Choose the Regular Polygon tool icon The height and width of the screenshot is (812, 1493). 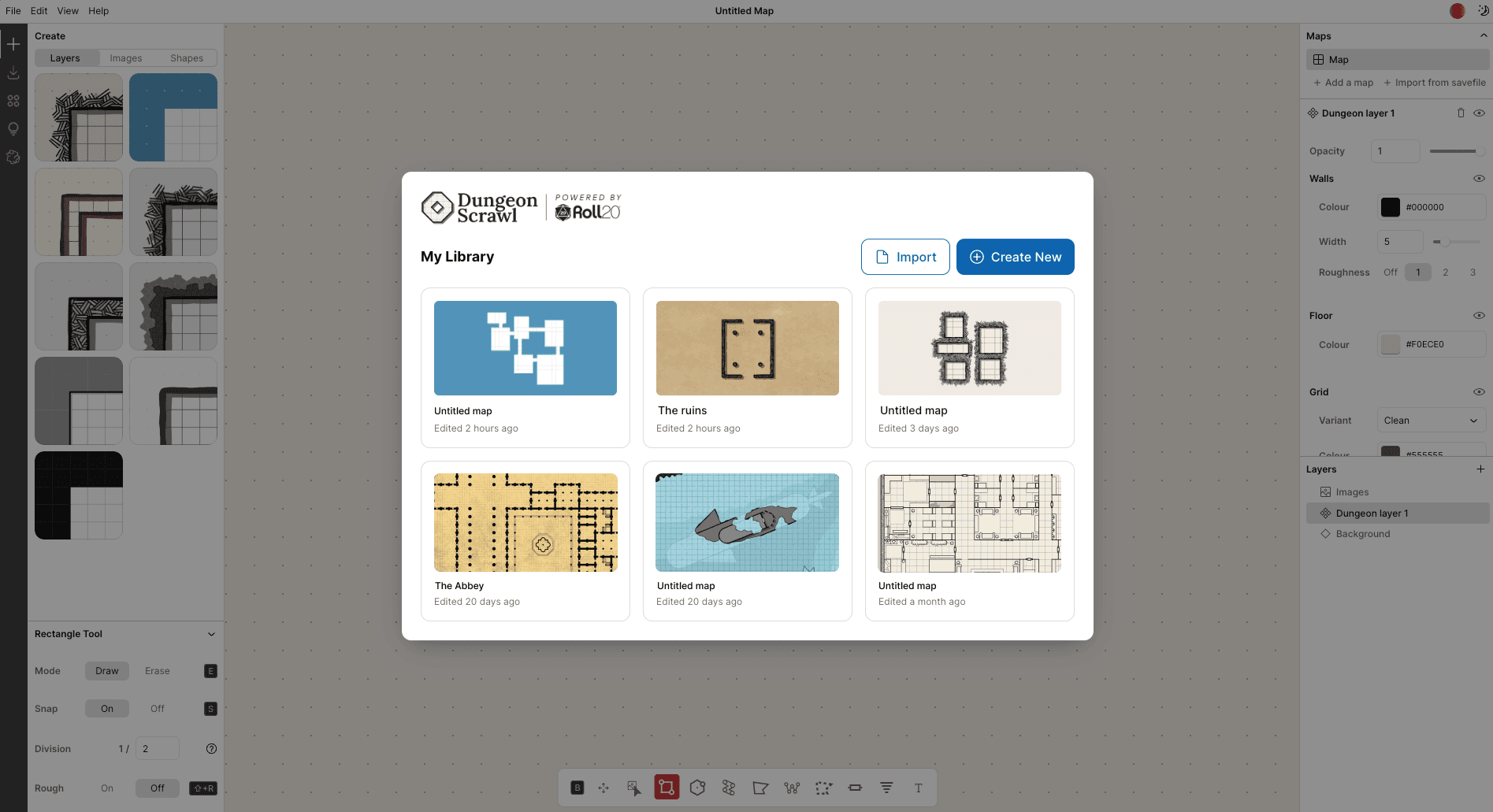tap(697, 788)
